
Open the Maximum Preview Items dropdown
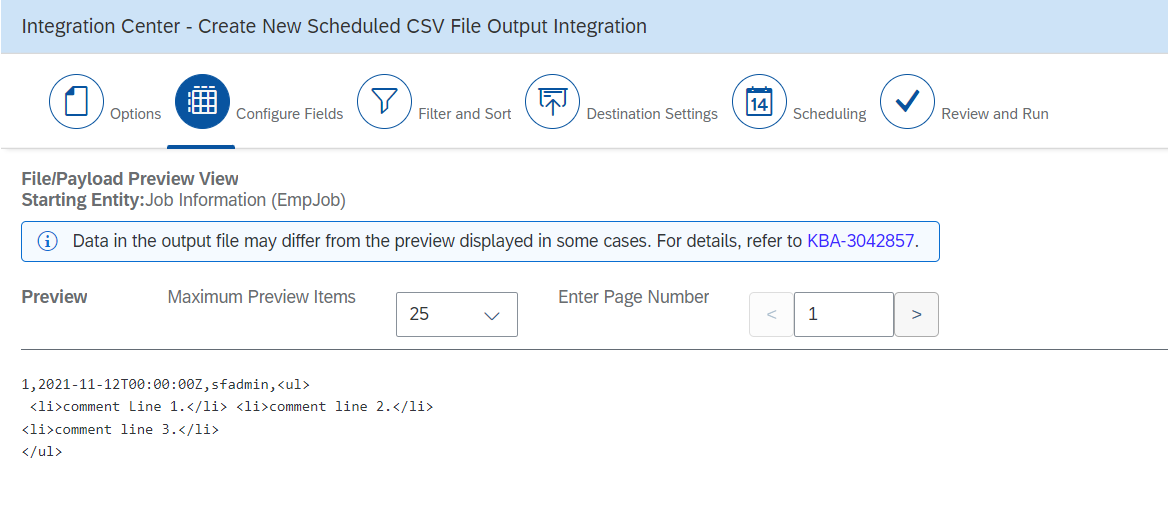[x=457, y=314]
